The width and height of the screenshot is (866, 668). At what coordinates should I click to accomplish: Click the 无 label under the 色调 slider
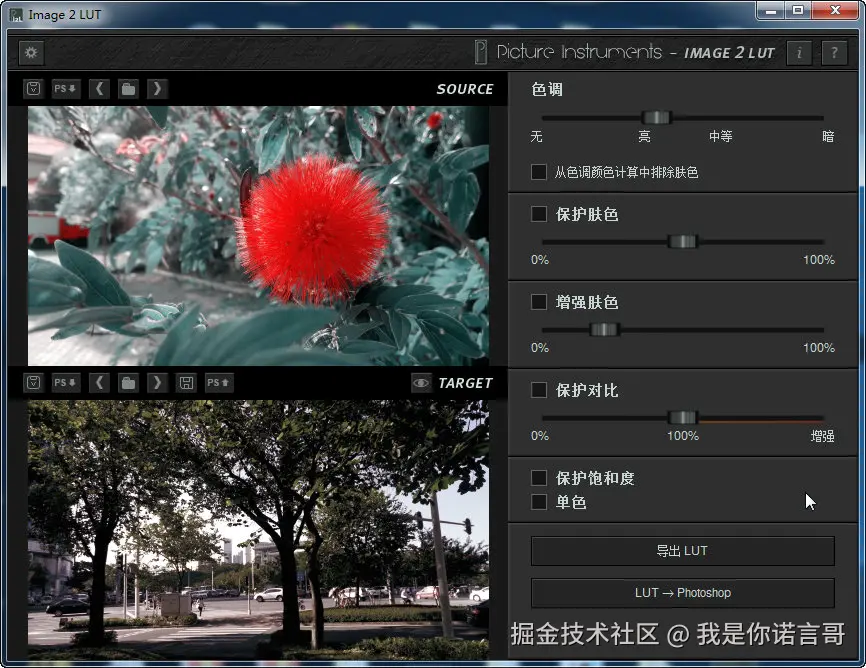point(536,136)
